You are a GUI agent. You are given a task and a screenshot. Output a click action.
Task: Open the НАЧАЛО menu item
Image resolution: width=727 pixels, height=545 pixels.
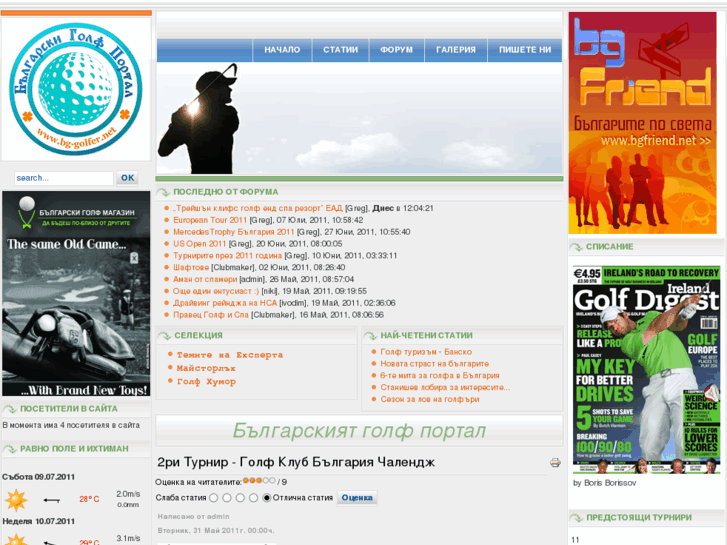[282, 50]
